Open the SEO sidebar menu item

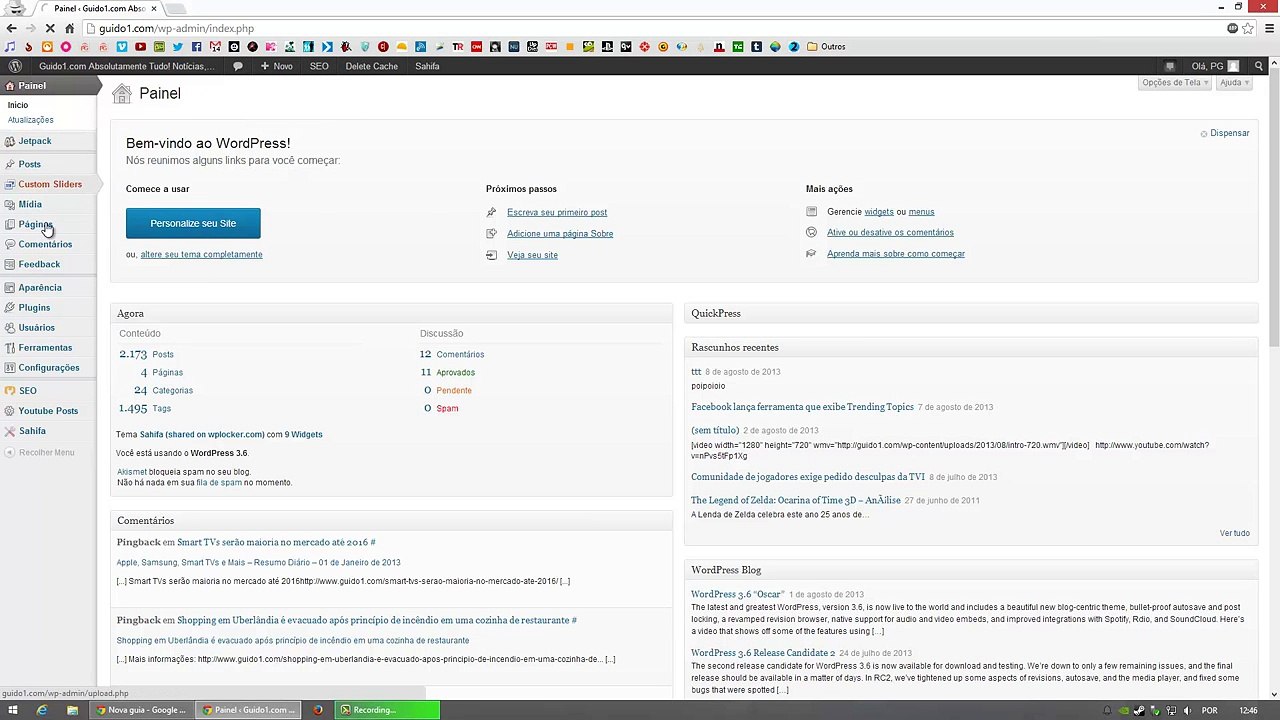click(48, 391)
